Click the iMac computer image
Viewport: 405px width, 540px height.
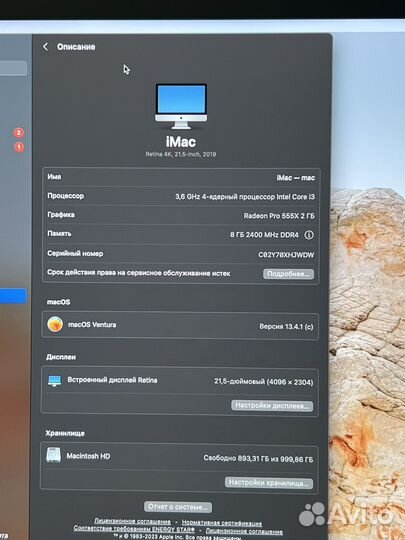tap(181, 106)
